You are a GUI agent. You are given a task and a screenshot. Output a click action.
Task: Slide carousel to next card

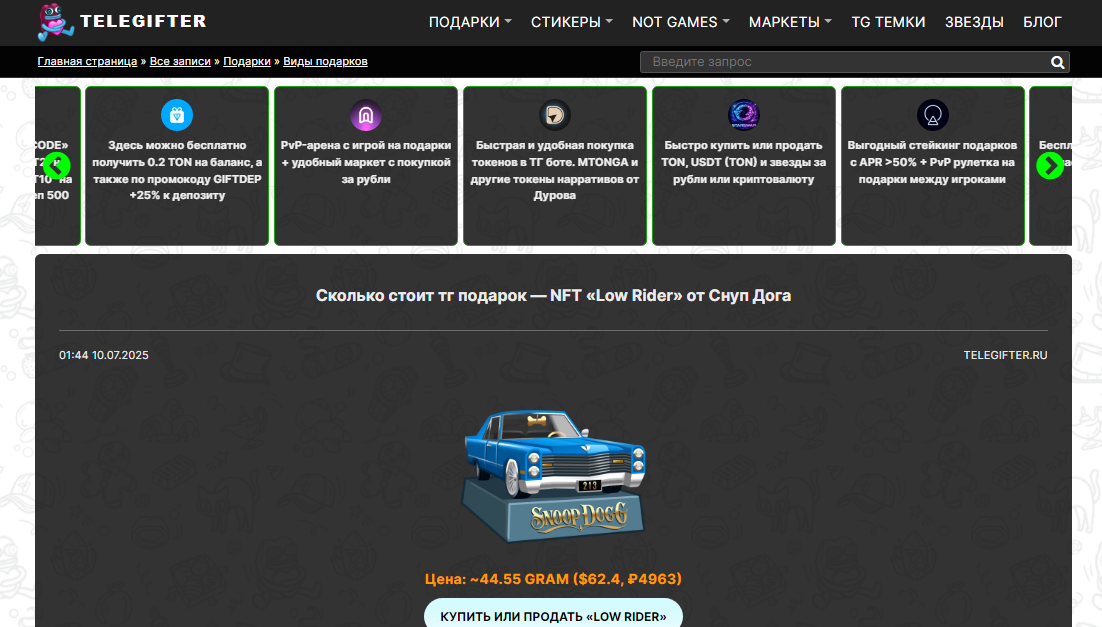tap(1050, 166)
